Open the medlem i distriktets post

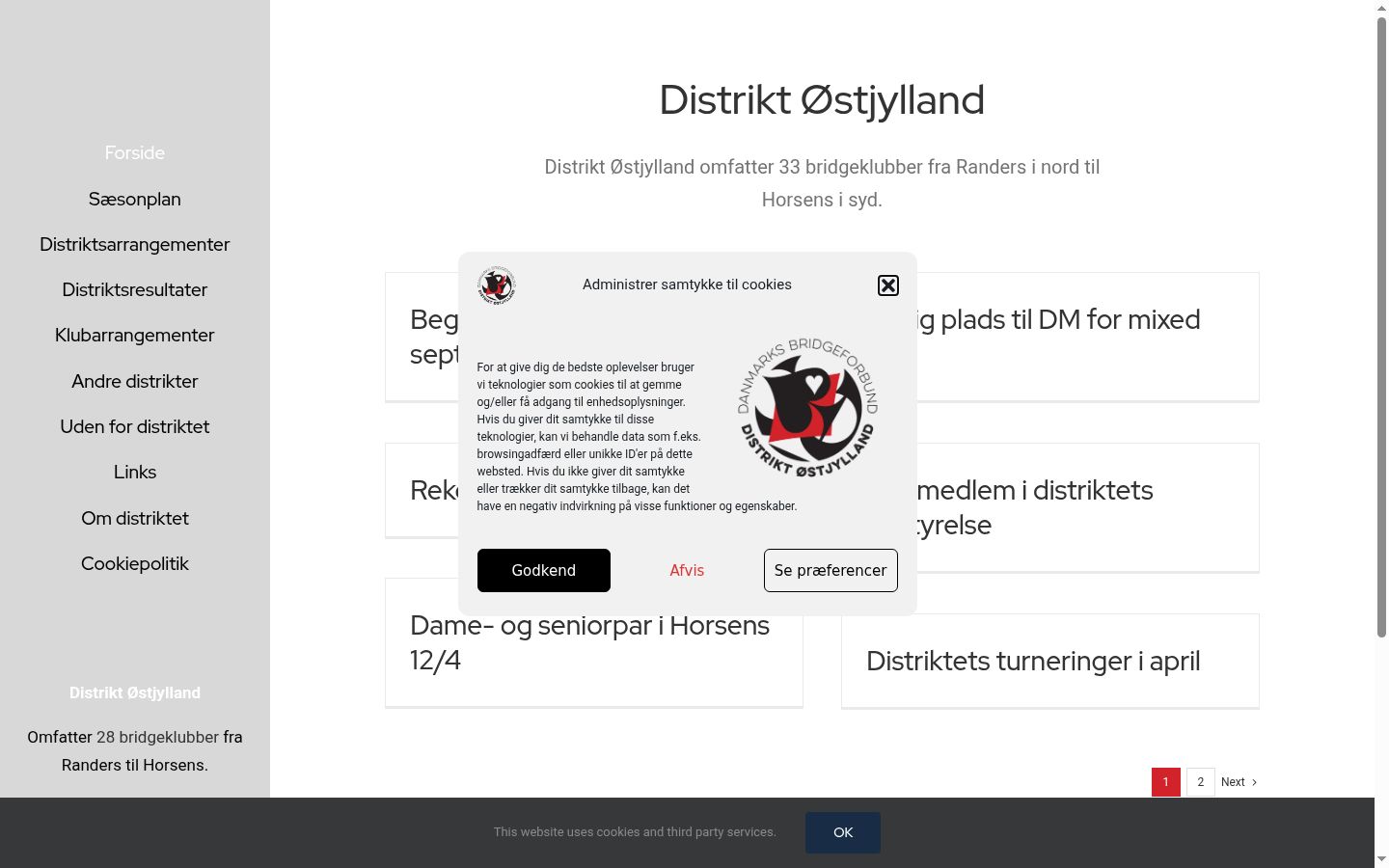pyautogui.click(x=1033, y=507)
